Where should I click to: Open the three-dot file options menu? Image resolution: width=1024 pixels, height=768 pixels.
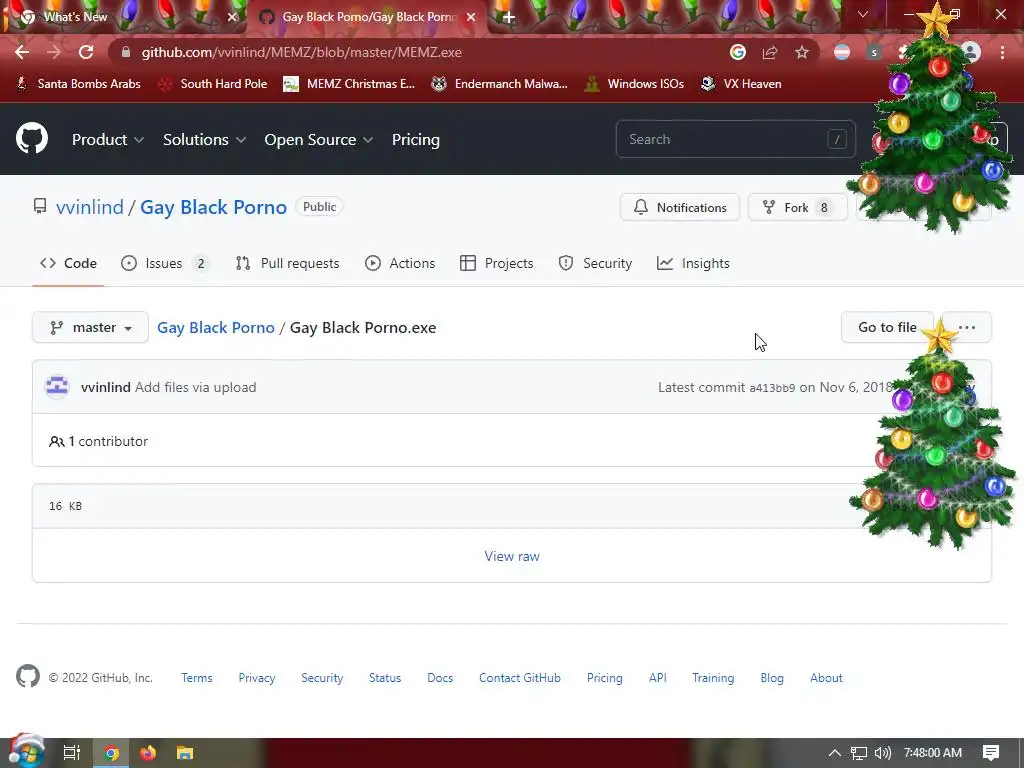(967, 327)
